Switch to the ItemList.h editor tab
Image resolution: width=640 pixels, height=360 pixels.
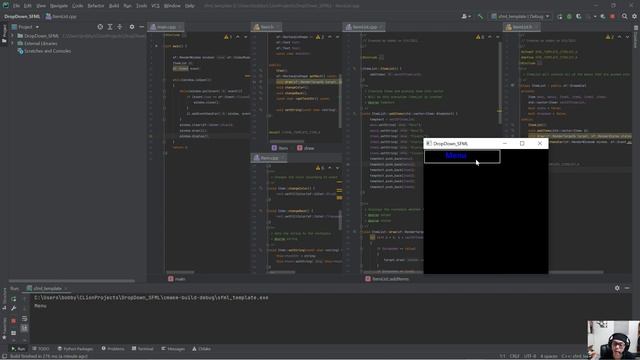(x=522, y=27)
